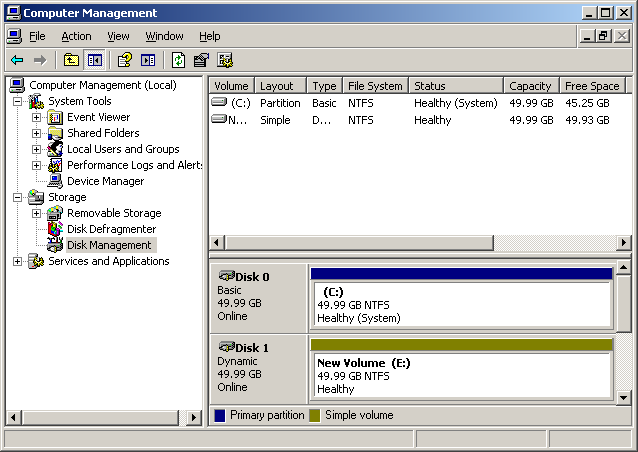This screenshot has width=638, height=452.
Task: Expand the Event Viewer node
Action: point(37,117)
